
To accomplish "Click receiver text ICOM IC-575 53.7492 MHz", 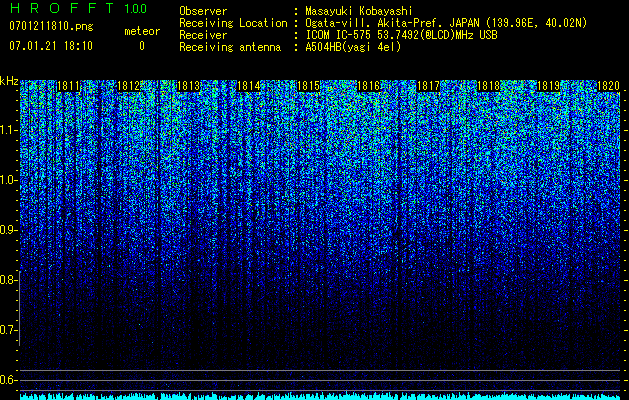I will pos(401,35).
